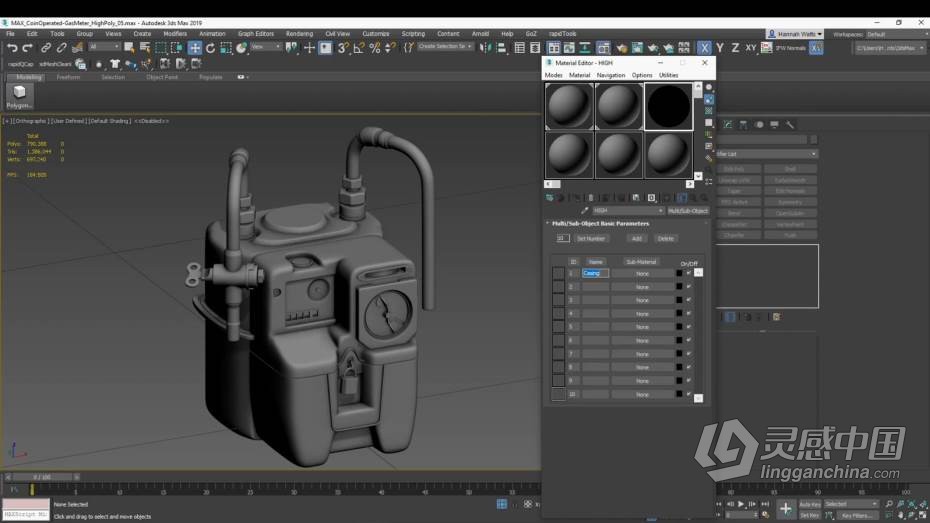Open Material Editor Navigation menu
Viewport: 930px width, 523px height.
pos(610,75)
